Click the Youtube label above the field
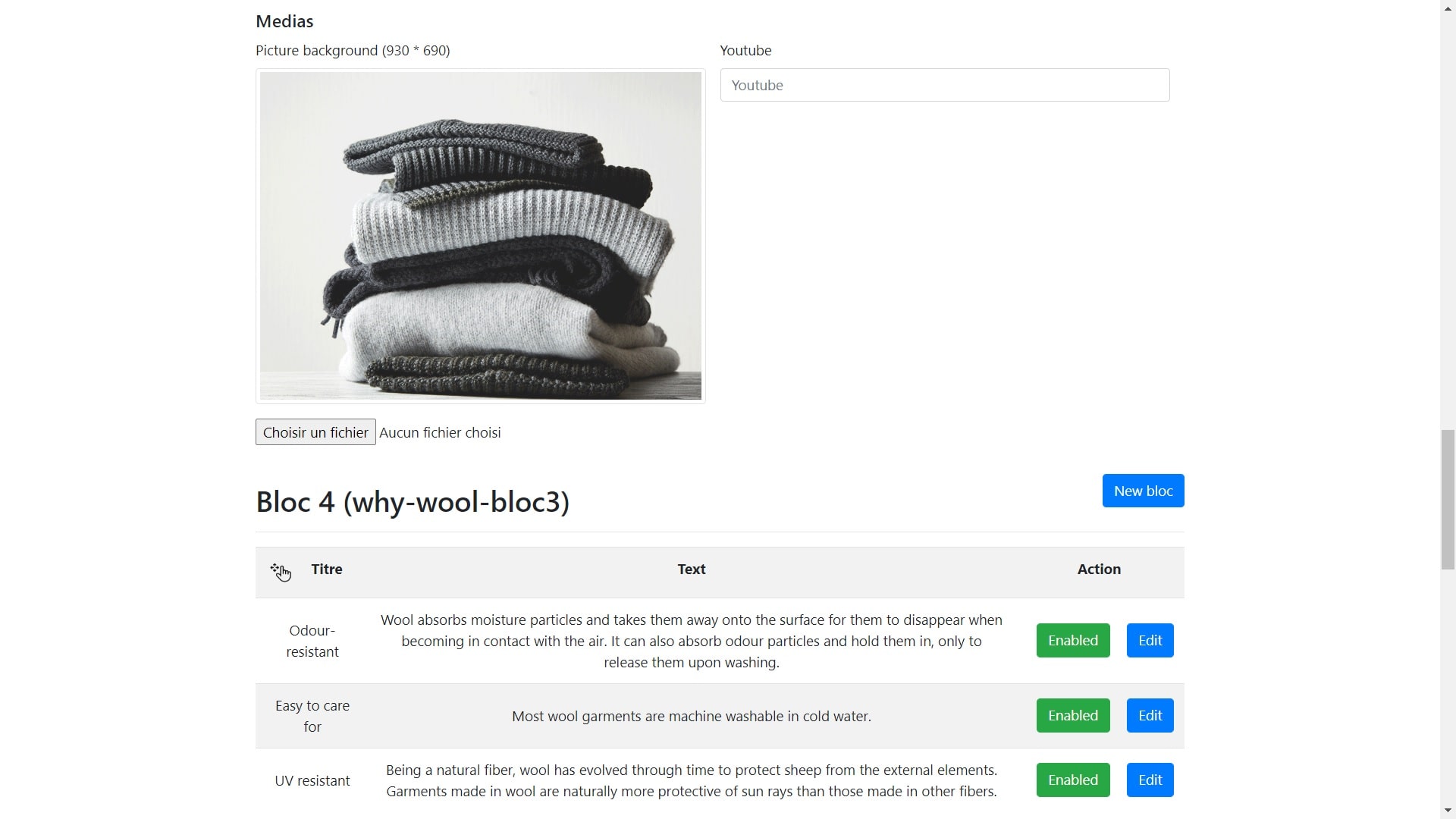The height and width of the screenshot is (819, 1456). point(745,51)
